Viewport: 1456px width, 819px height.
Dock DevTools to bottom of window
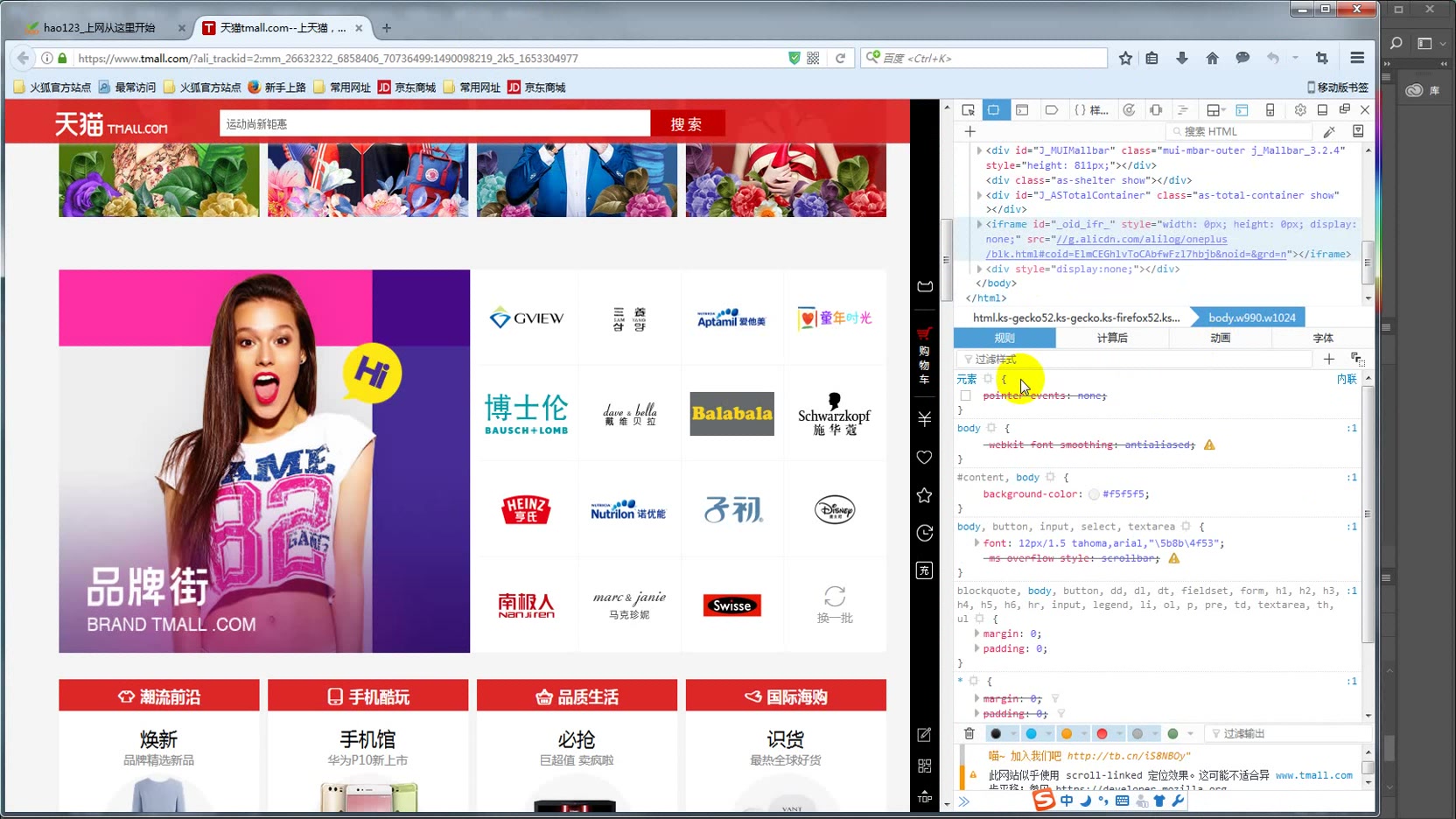coord(1322,110)
